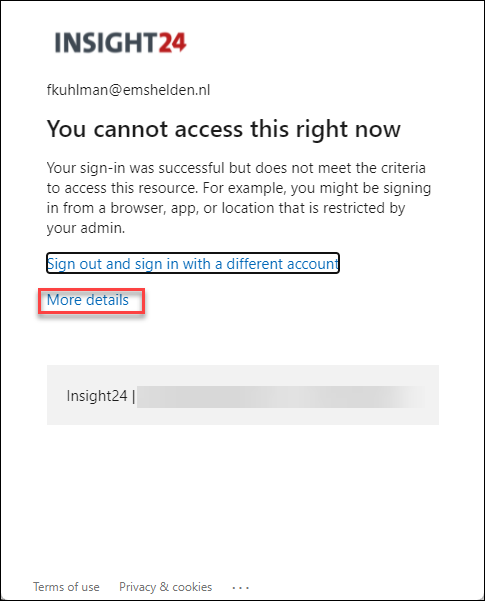Click the "Your sign-in was successful" text line
485x601 pixels.
236,168
